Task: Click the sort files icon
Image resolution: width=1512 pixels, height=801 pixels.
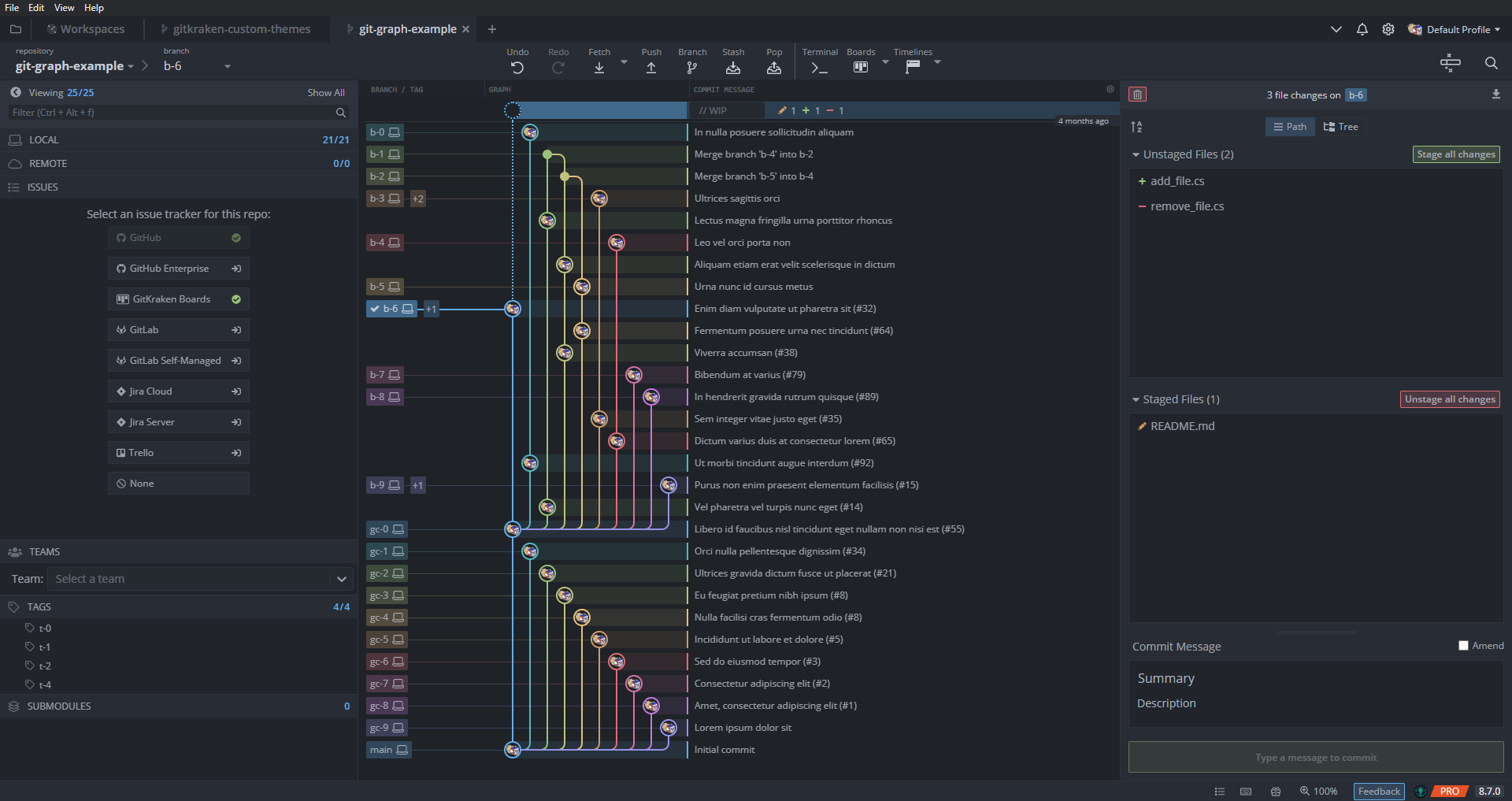Action: (1136, 127)
